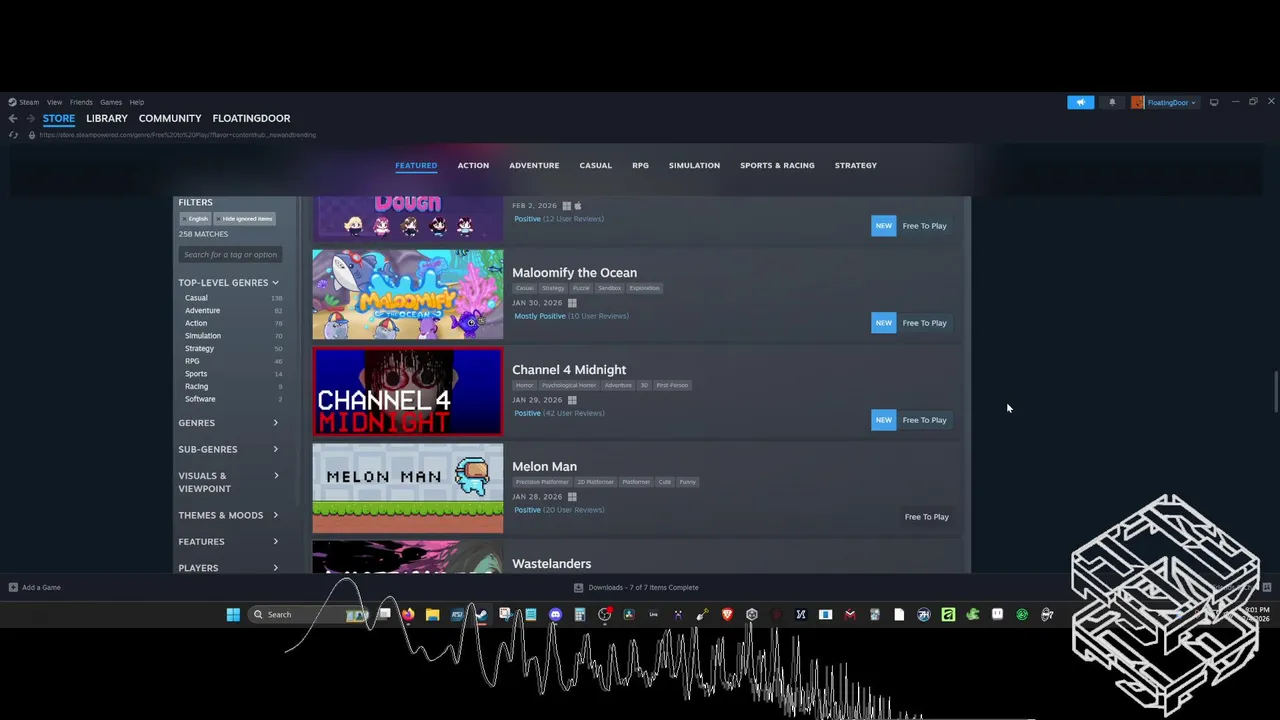Expand the Visuals & Viewpoint section
1280x720 pixels.
click(229, 482)
